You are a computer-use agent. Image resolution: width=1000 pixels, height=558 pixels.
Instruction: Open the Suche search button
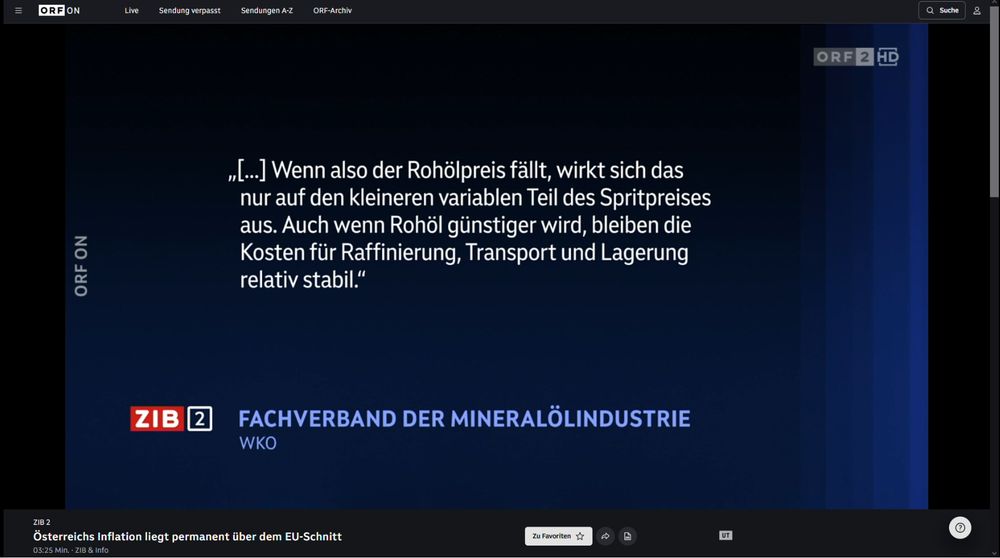pos(942,10)
